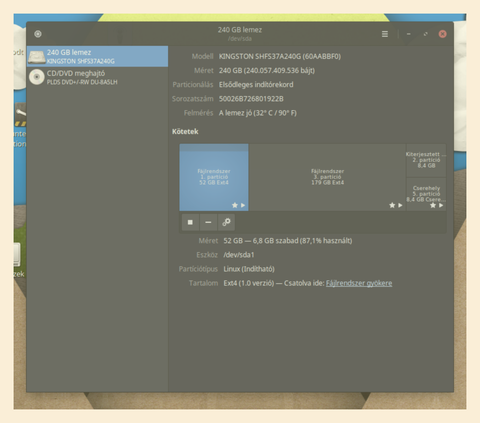
Task: Select partition 1, the 52 GB Ext4 block
Action: point(214,177)
